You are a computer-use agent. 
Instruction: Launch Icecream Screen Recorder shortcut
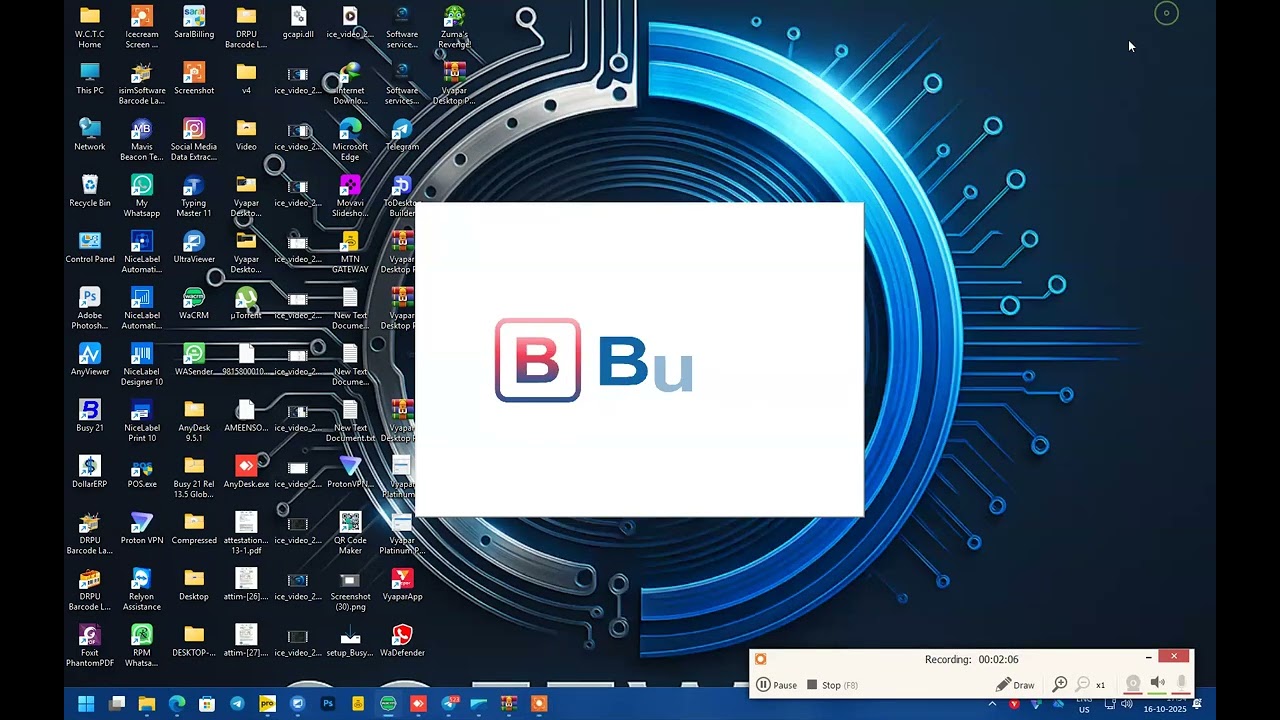click(142, 27)
